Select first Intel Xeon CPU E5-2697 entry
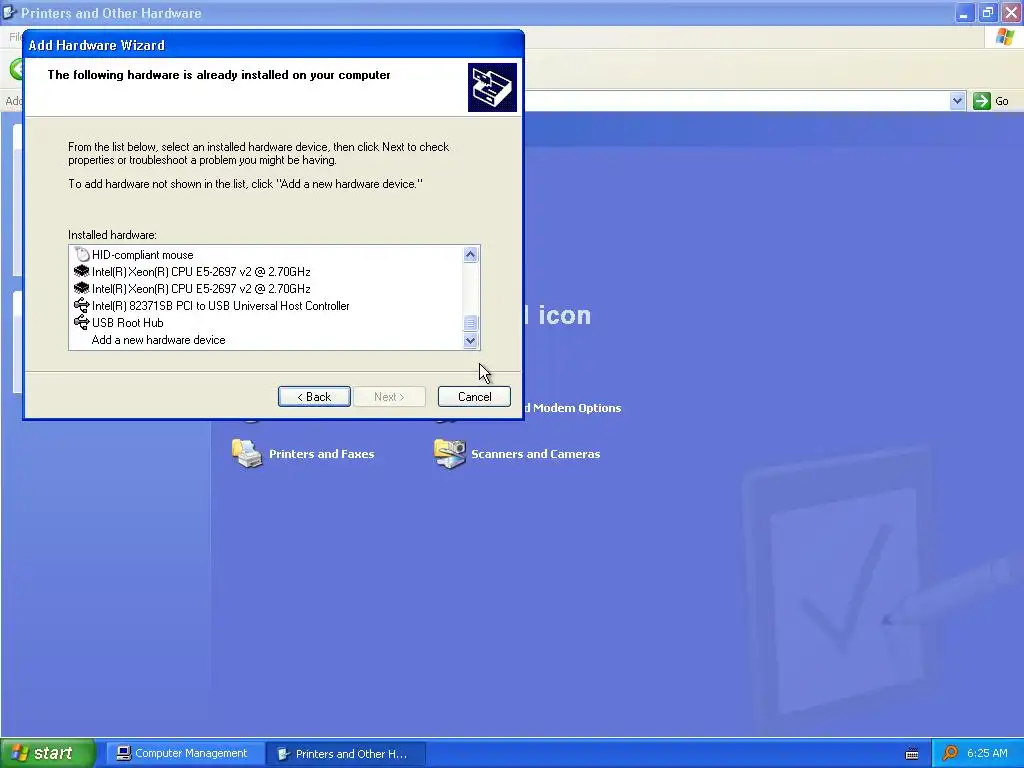This screenshot has width=1024, height=768. [200, 272]
